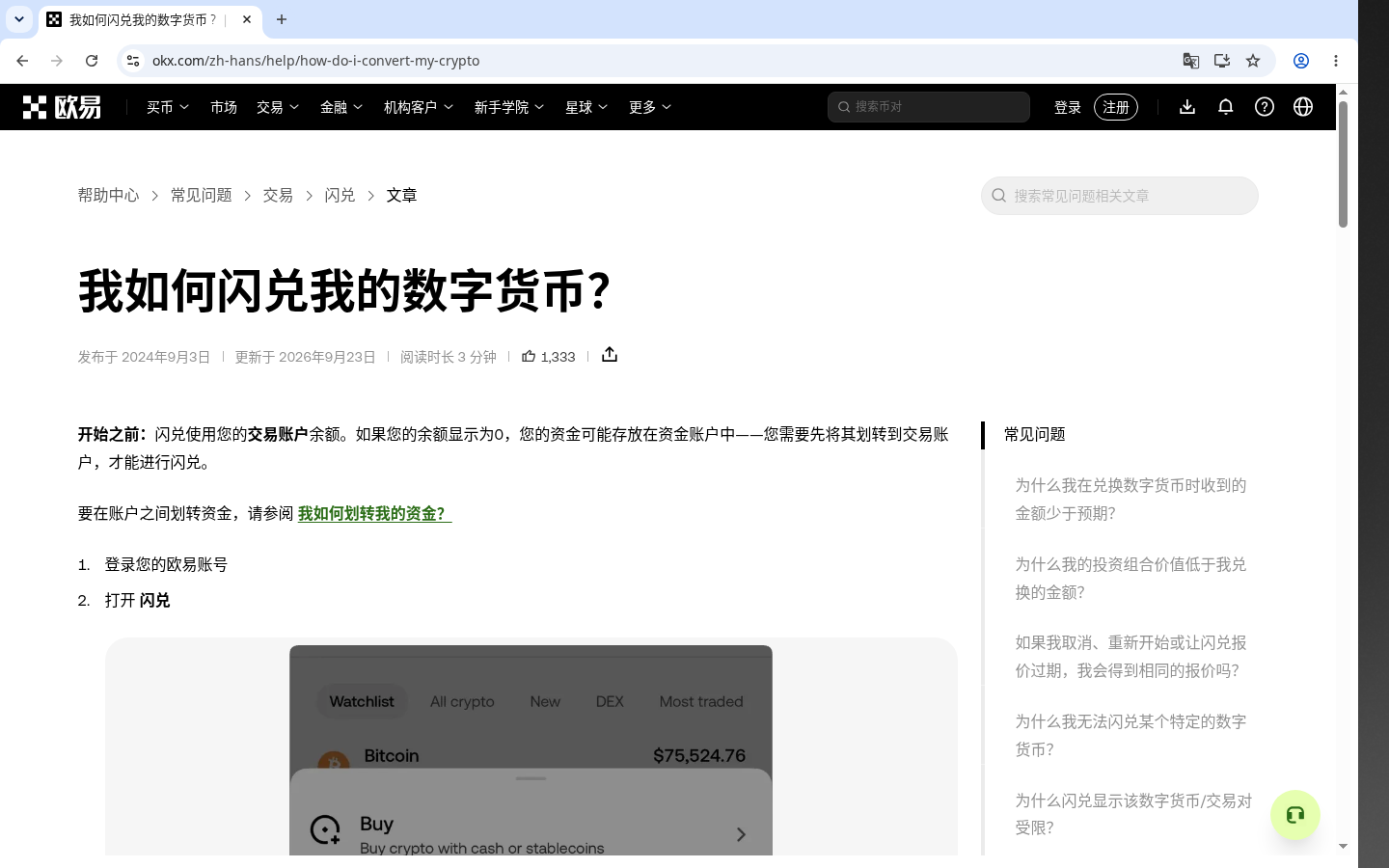Viewport: 1389px width, 868px height.
Task: View site information icon in address bar
Action: coord(133,61)
